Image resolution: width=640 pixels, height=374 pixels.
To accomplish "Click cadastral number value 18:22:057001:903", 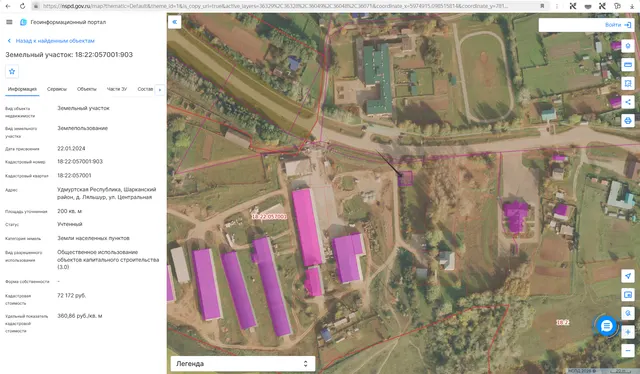I will coord(80,162).
